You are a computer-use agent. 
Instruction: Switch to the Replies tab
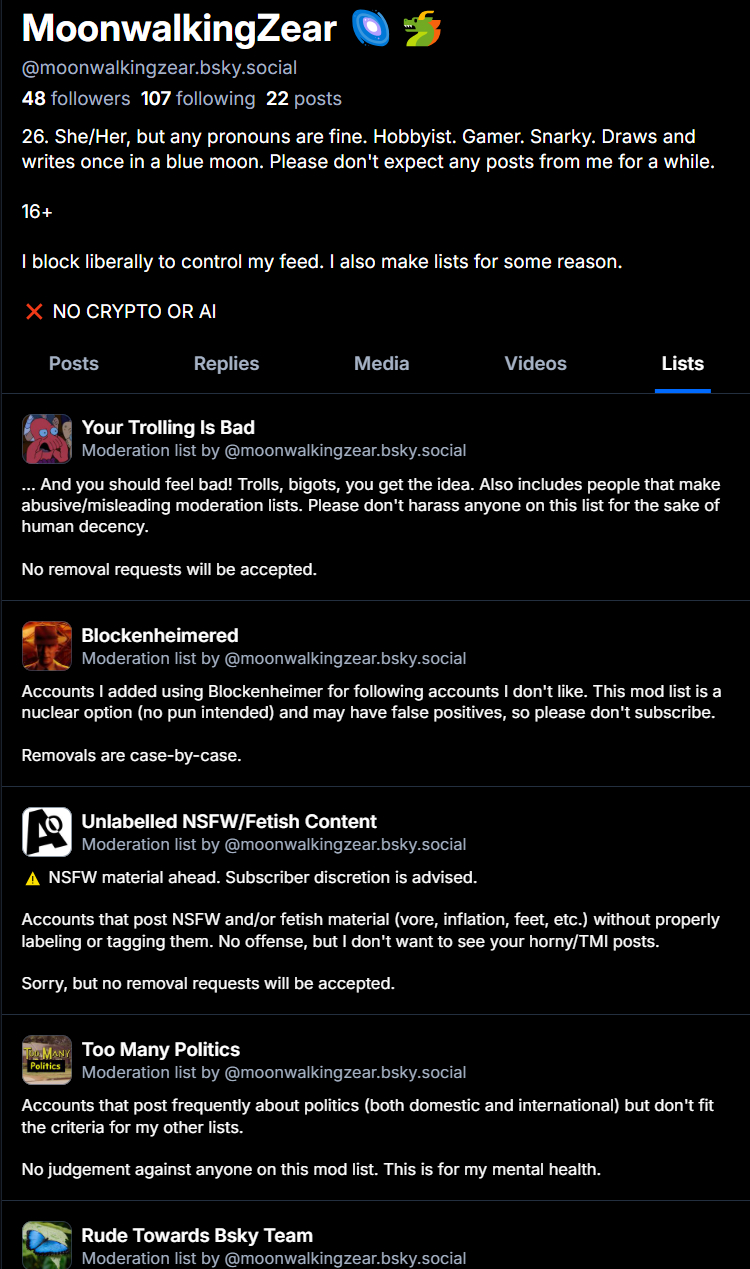pyautogui.click(x=226, y=364)
